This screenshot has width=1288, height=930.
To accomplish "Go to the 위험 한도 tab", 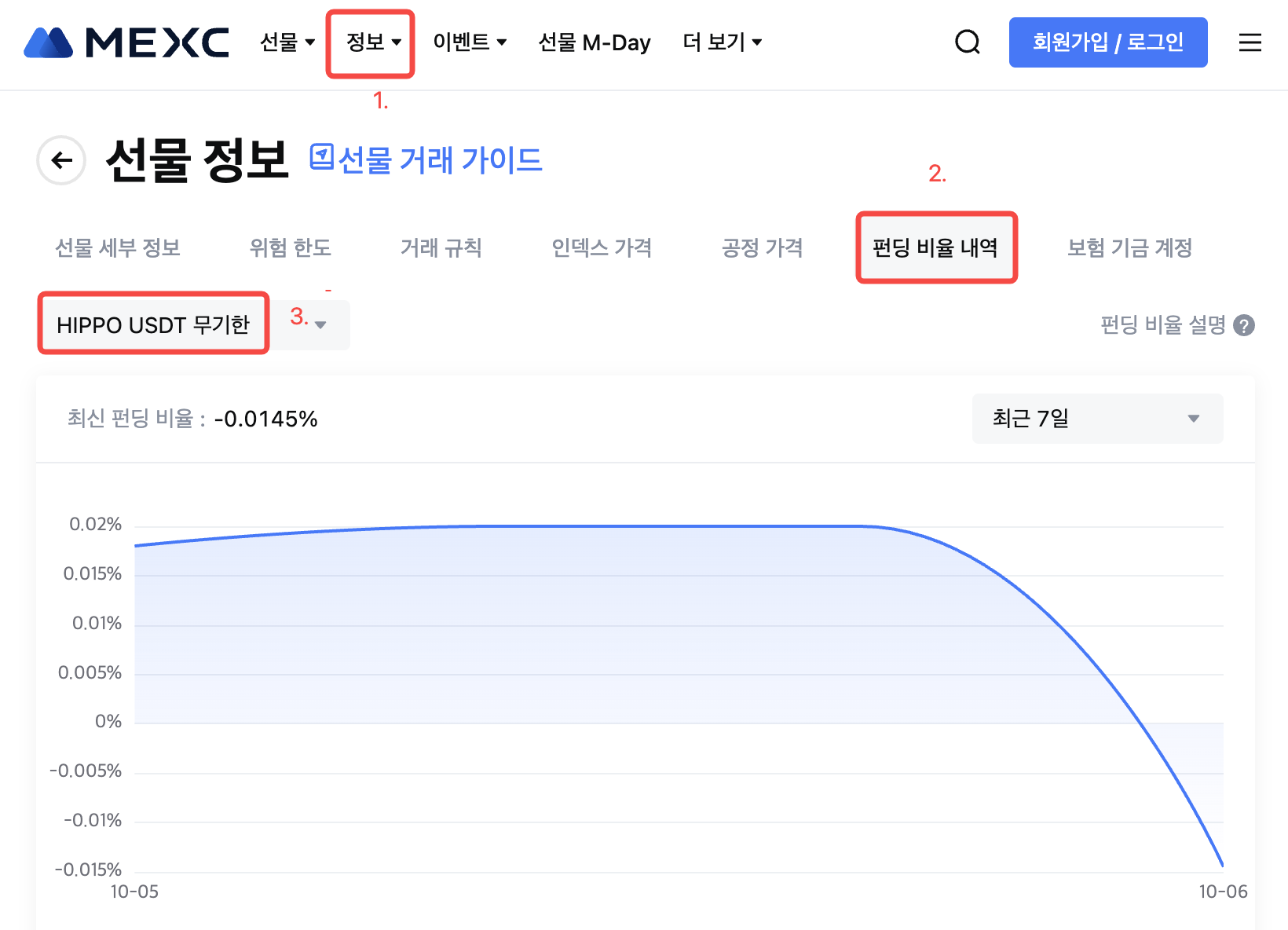I will coord(290,248).
